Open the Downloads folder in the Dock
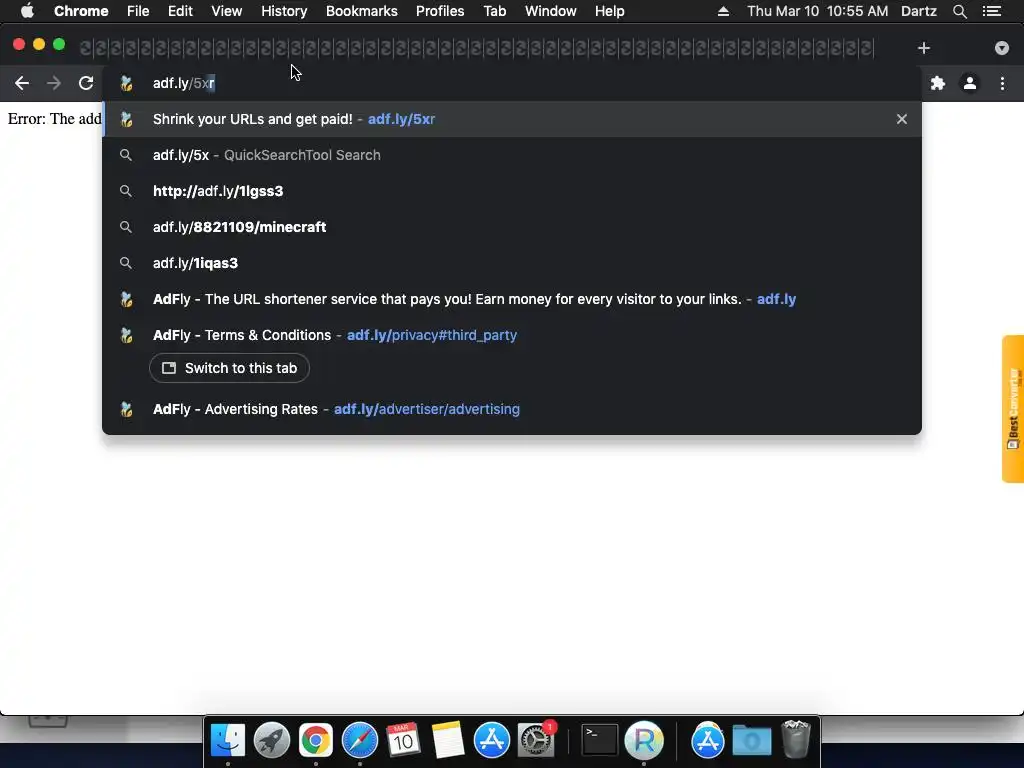This screenshot has height=768, width=1024. click(752, 740)
